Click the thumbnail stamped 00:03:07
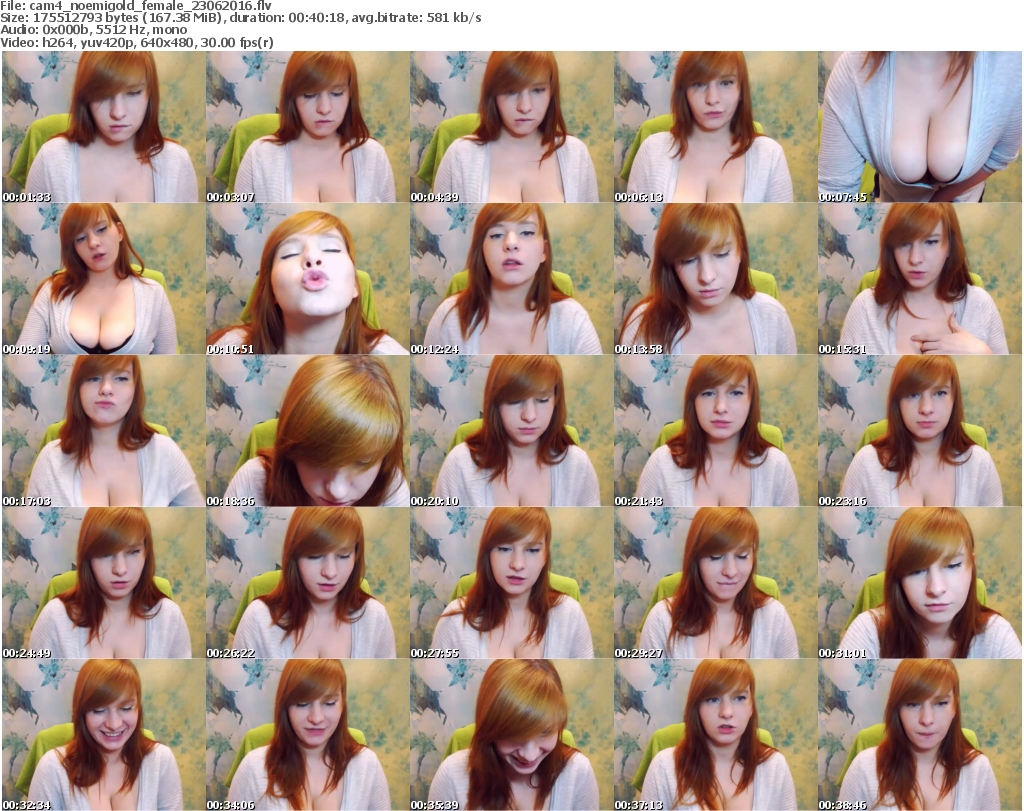Viewport: 1024px width, 811px height. tap(308, 127)
